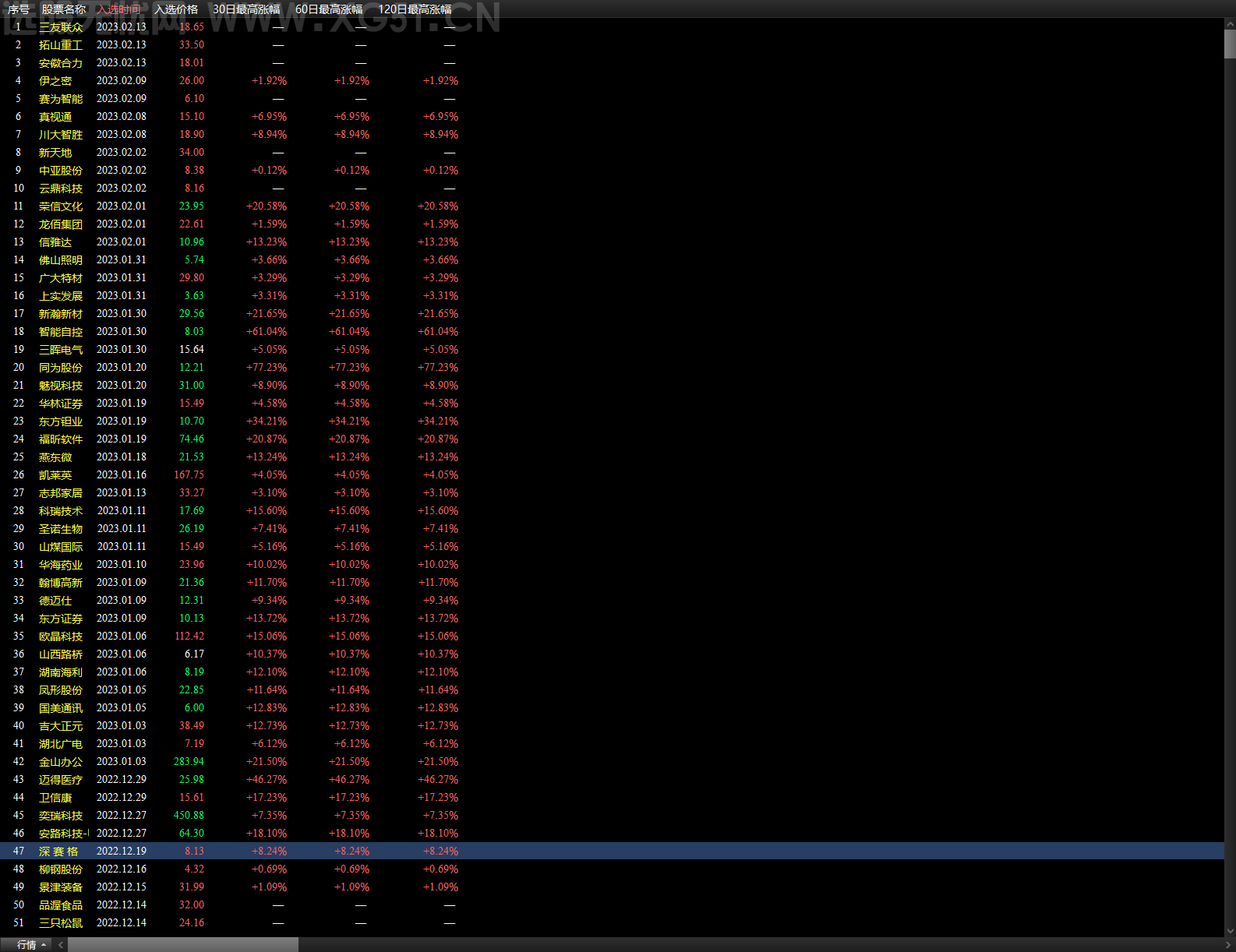Select stock 龙佰集团

pos(61,224)
